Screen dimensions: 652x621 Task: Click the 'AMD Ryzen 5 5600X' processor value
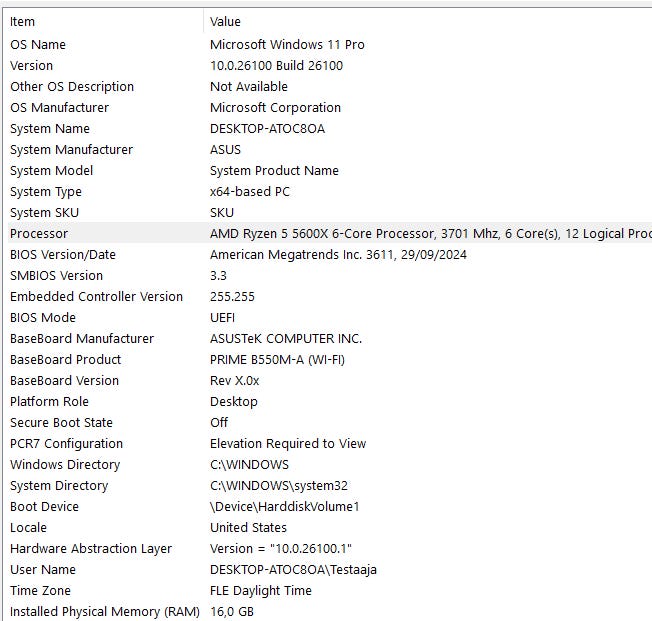coord(431,234)
